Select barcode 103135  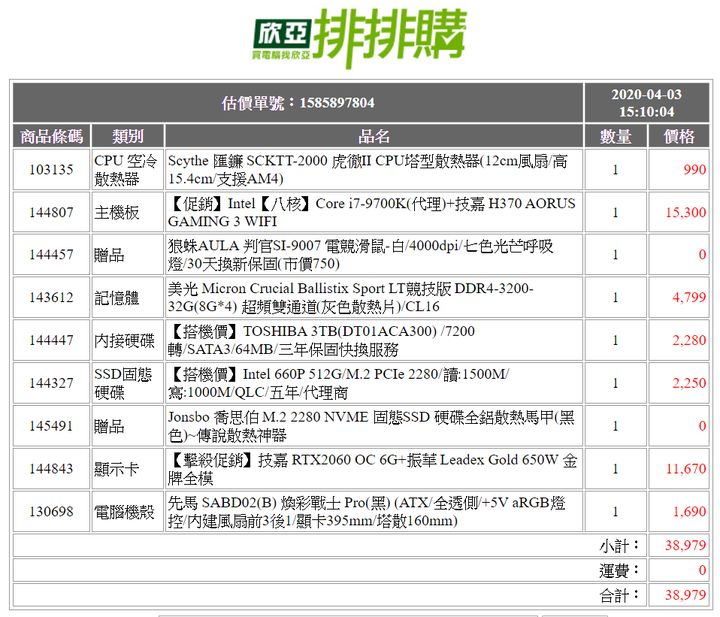coord(51,169)
